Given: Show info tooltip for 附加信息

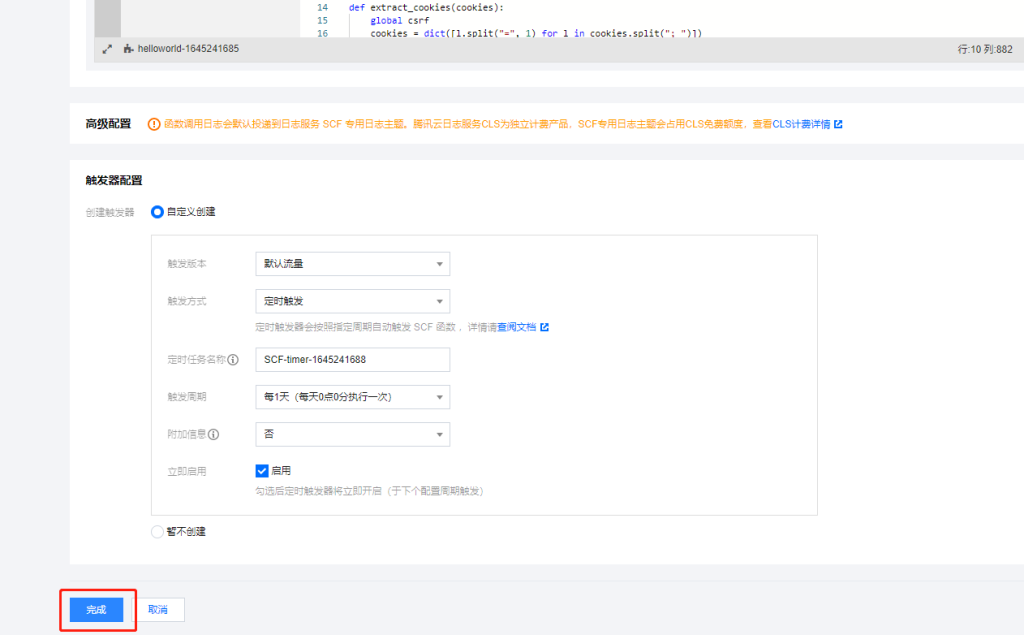Looking at the screenshot, I should [x=214, y=434].
